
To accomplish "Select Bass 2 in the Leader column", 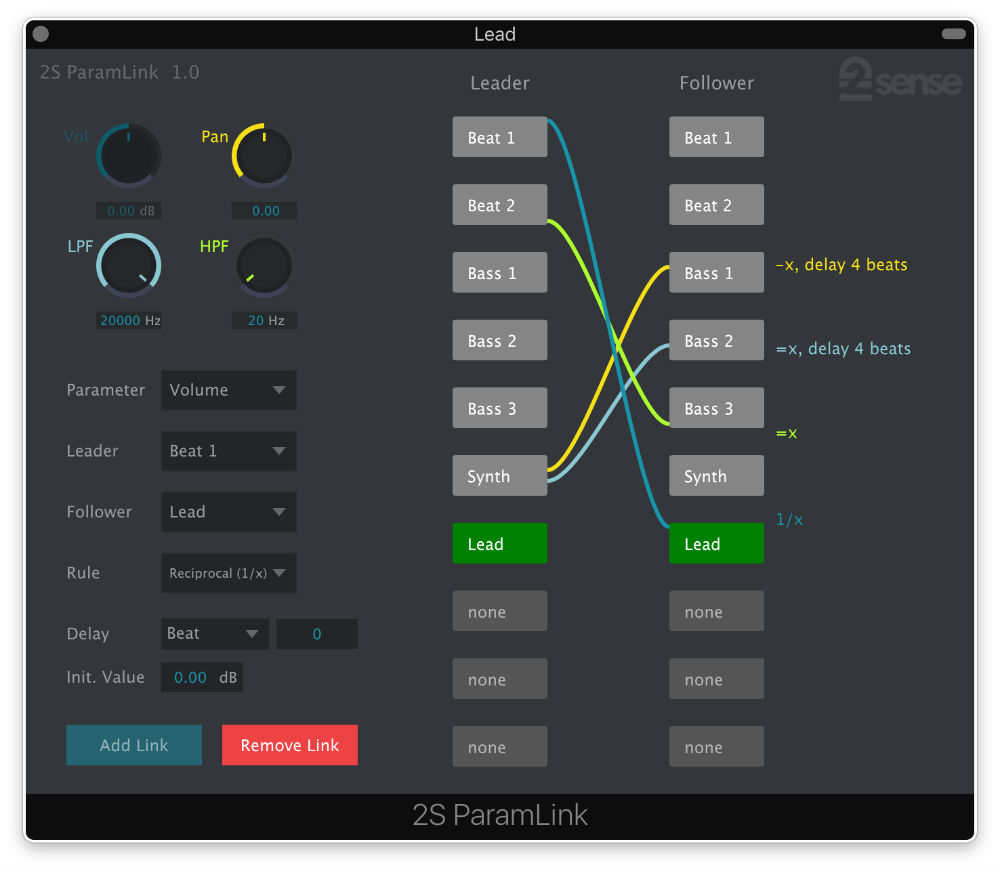I will coord(500,340).
